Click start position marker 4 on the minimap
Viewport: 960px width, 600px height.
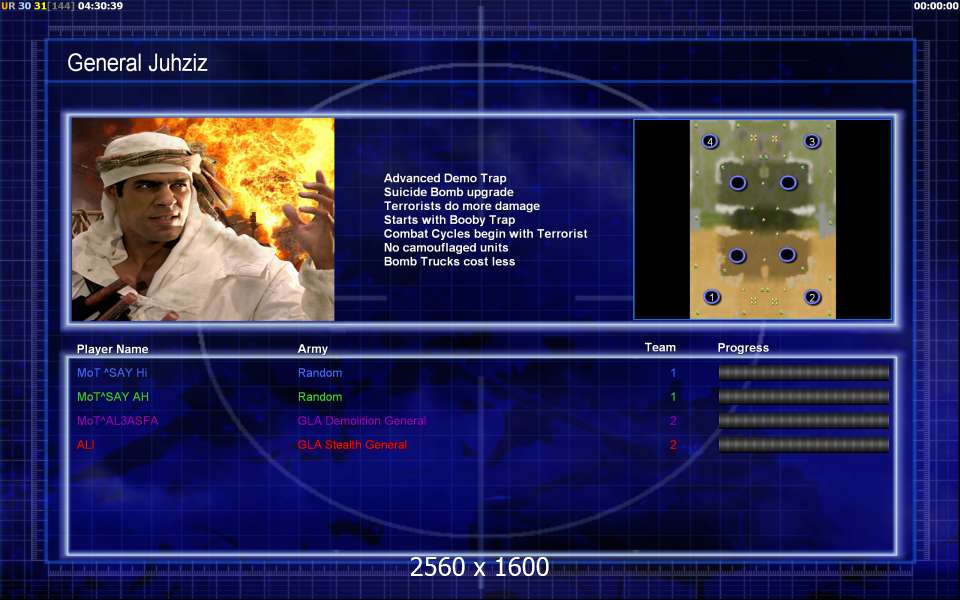(710, 141)
